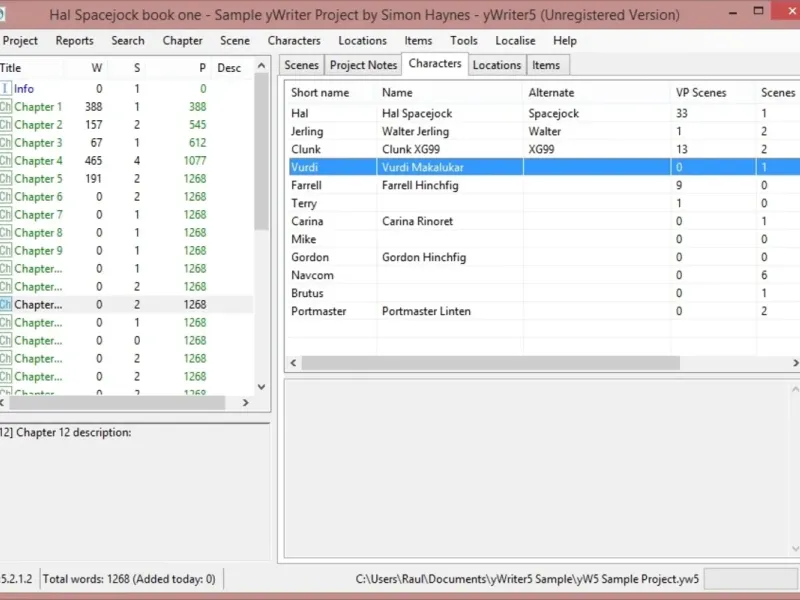Sort characters by Short name column header
This screenshot has height=600, width=800.
(x=331, y=93)
